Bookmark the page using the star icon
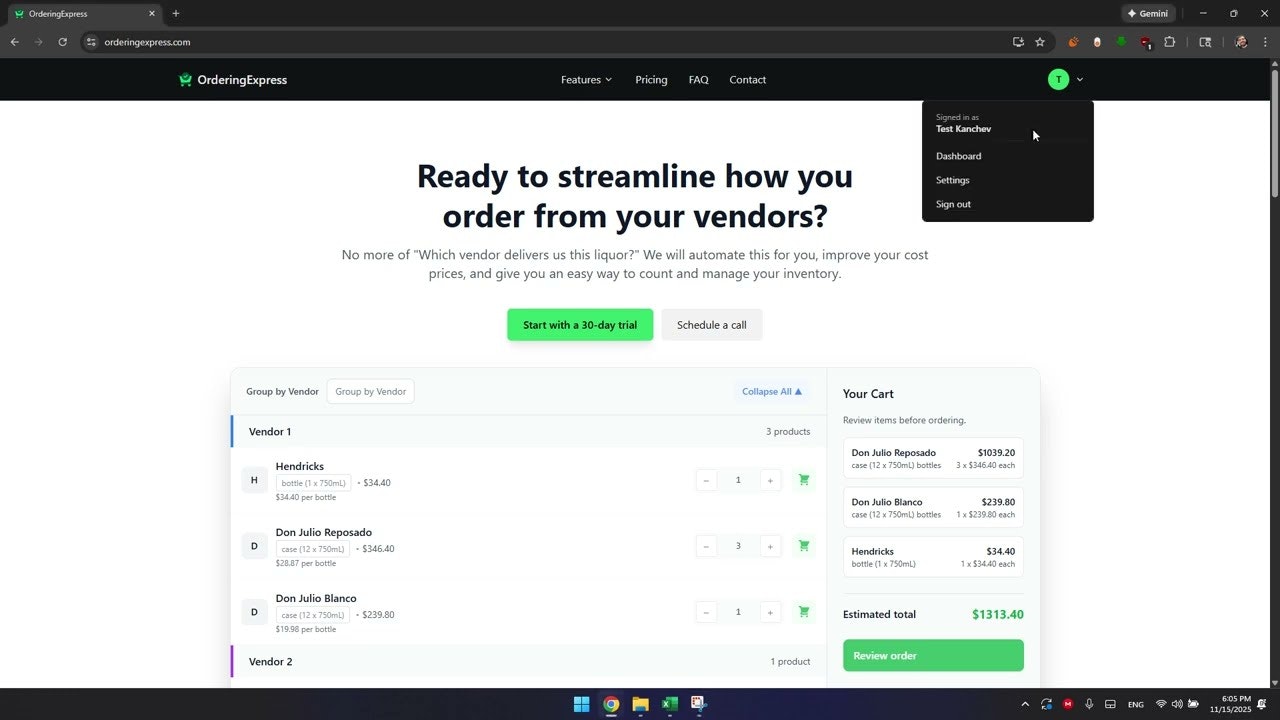1280x720 pixels. (1040, 42)
